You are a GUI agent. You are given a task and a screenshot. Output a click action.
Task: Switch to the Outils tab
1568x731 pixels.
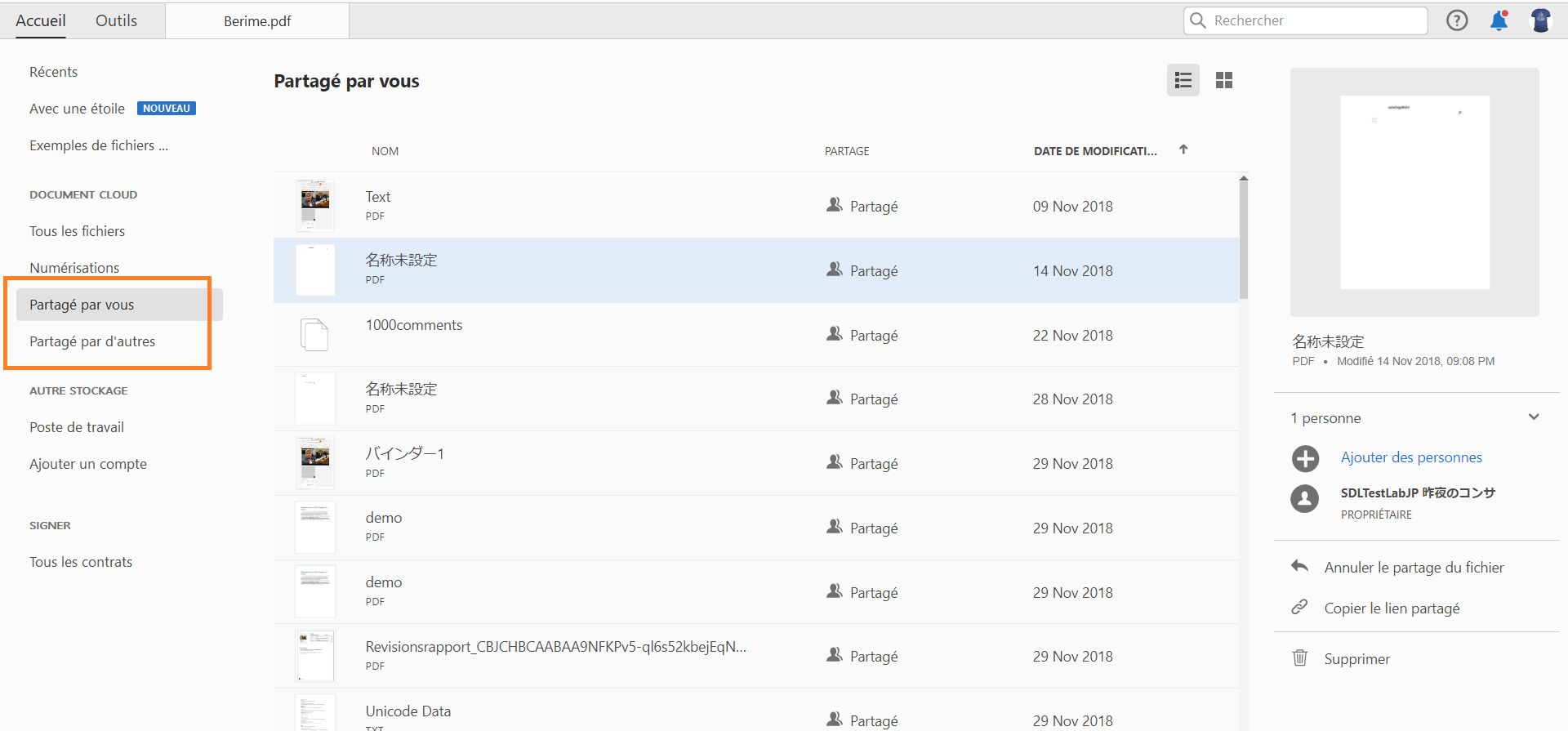[116, 20]
